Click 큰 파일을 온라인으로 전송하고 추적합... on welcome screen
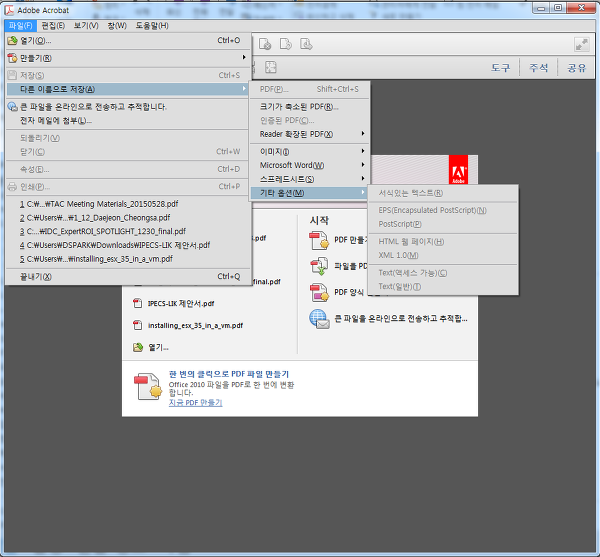Viewport: 600px width, 557px height. [401, 319]
